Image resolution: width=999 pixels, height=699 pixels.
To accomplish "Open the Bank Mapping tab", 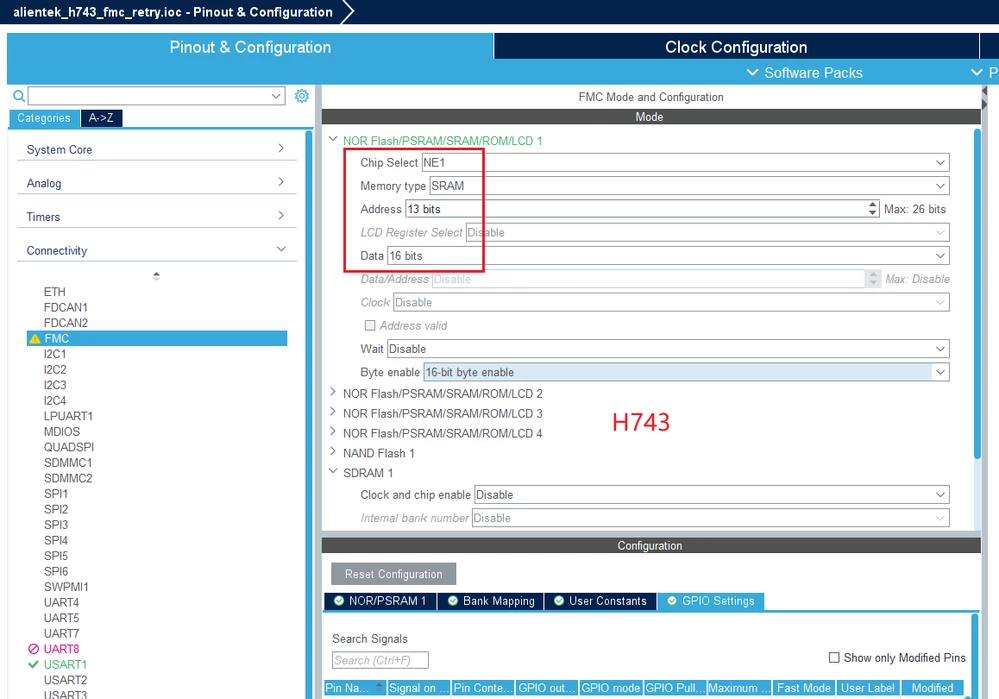I will [x=491, y=601].
